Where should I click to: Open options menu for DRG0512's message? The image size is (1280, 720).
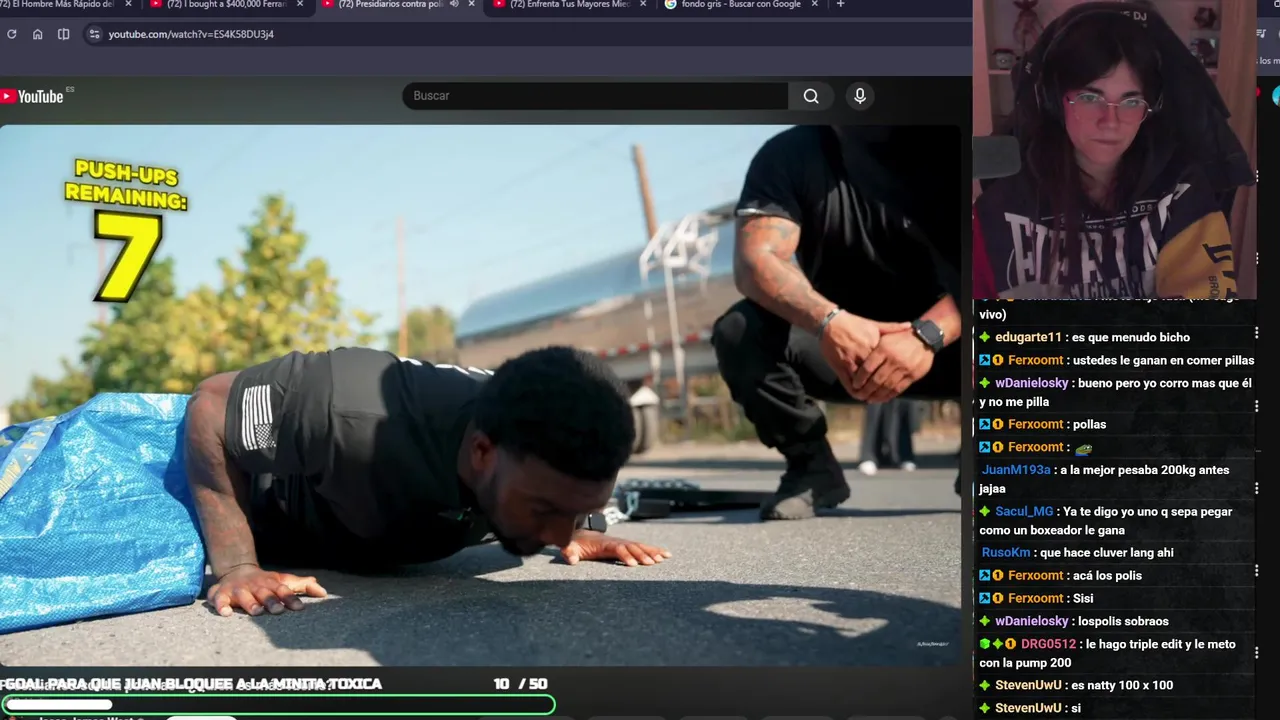[x=1256, y=654]
